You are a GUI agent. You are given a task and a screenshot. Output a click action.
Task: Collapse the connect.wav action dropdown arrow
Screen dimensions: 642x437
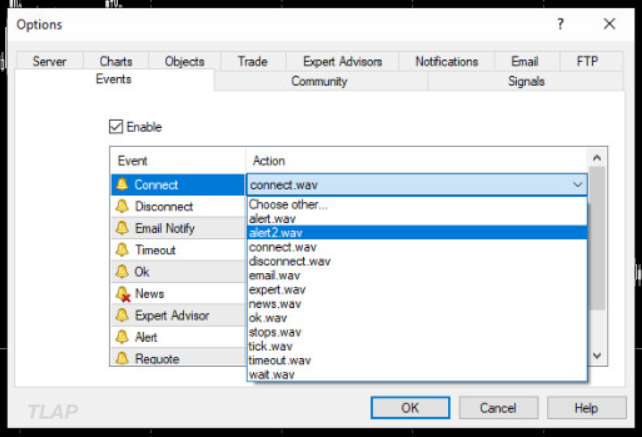pos(578,185)
